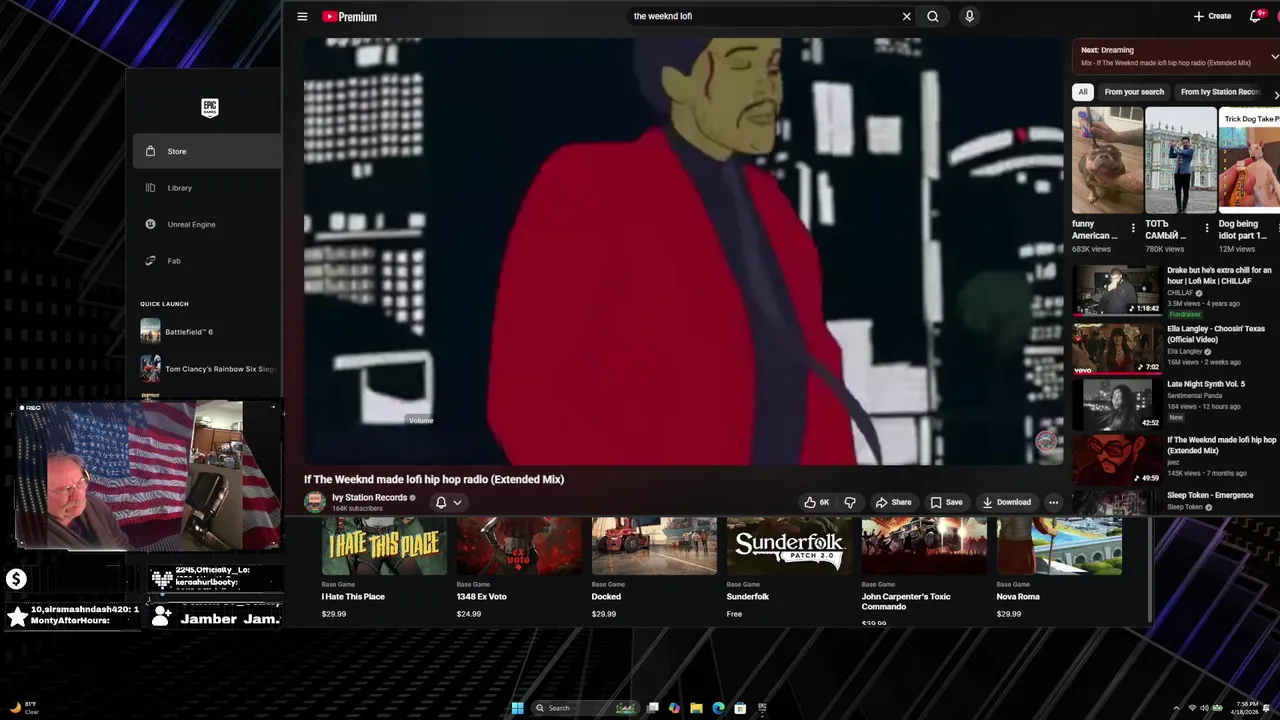Open Fab in Epic Games sidebar
This screenshot has height=720, width=1280.
tap(207, 261)
